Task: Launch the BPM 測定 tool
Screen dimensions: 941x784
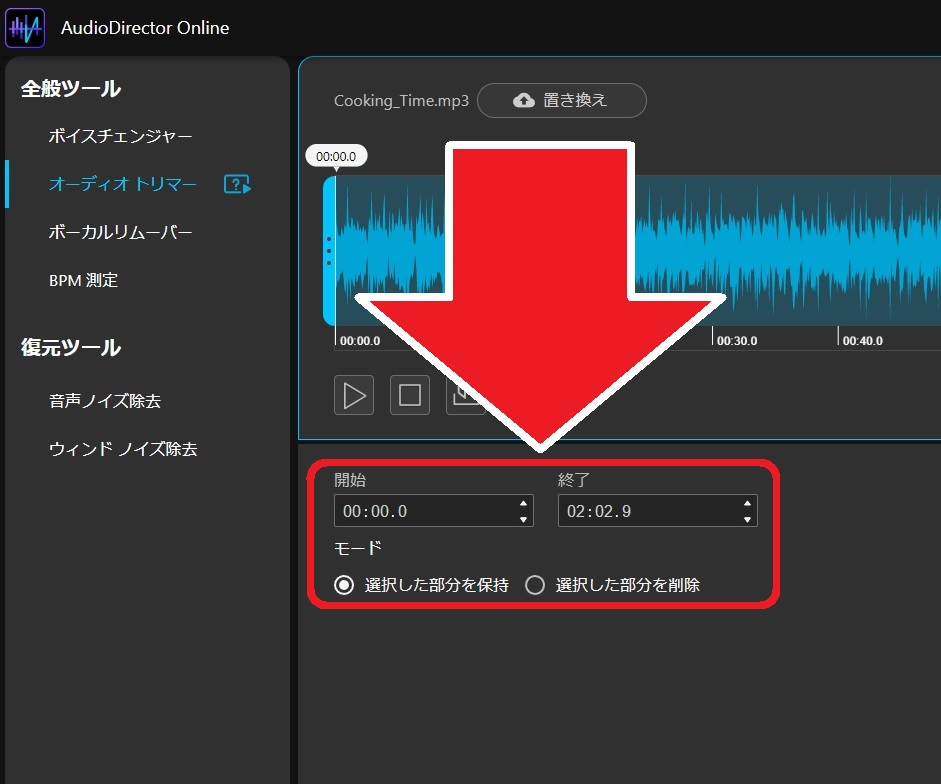Action: [x=83, y=280]
